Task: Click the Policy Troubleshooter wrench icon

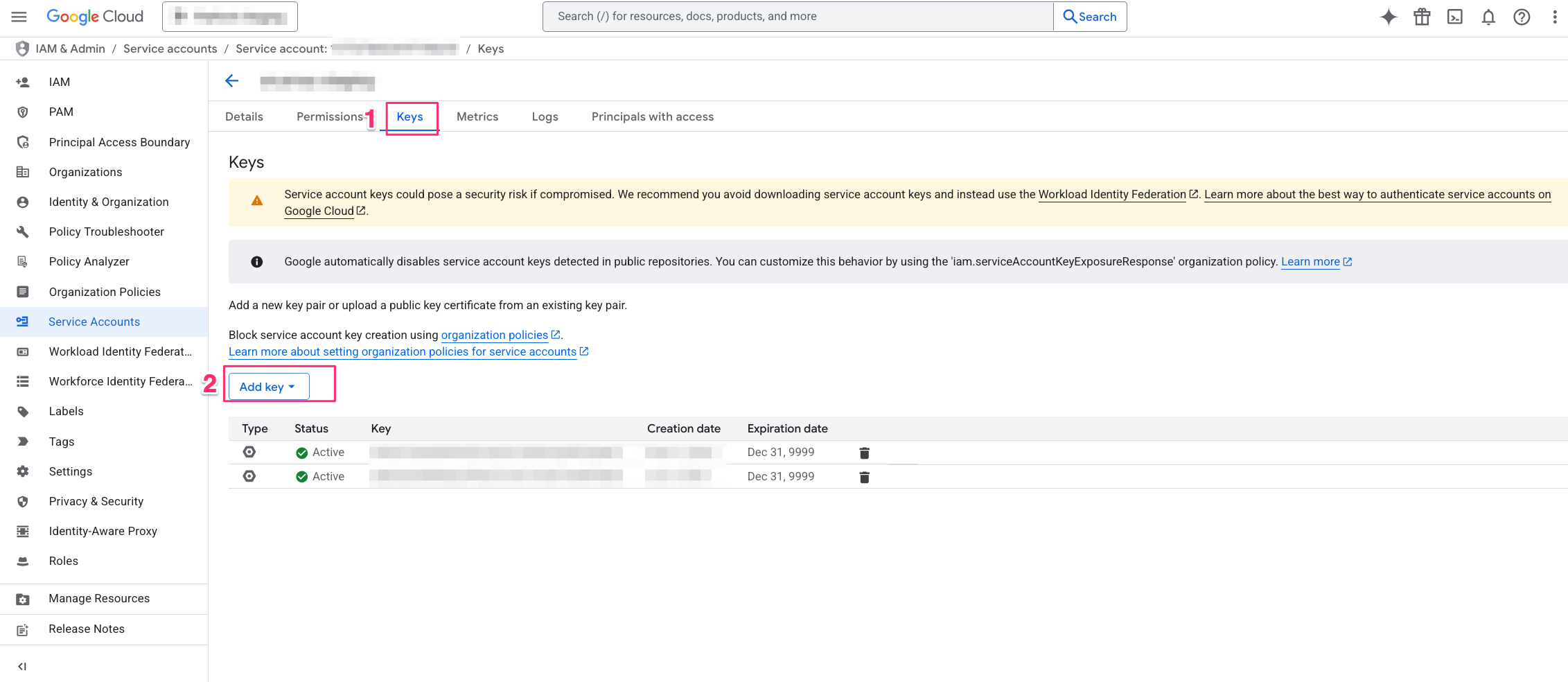Action: pos(23,231)
